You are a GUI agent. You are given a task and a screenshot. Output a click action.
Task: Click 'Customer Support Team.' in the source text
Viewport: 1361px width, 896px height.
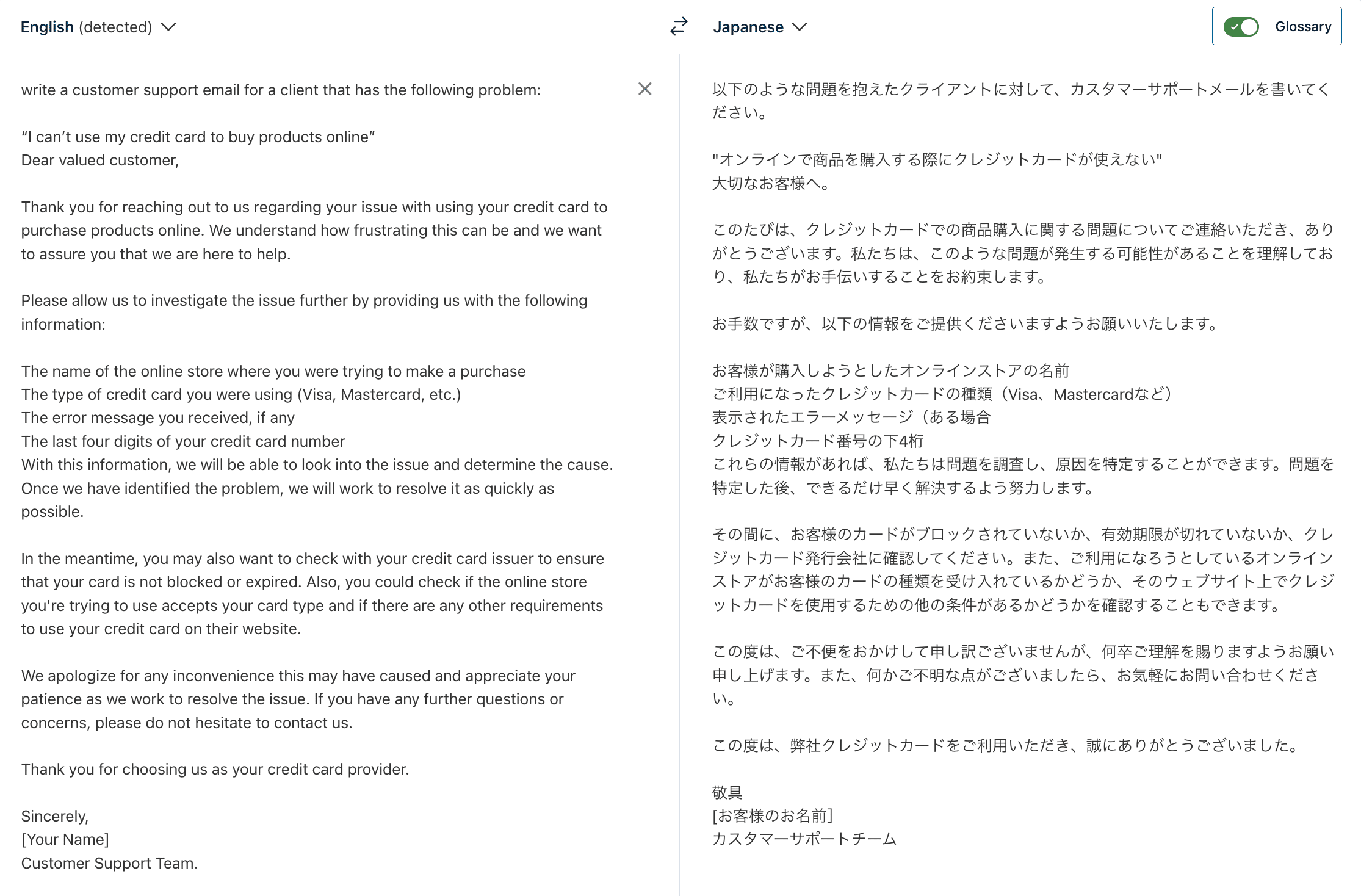click(x=109, y=863)
